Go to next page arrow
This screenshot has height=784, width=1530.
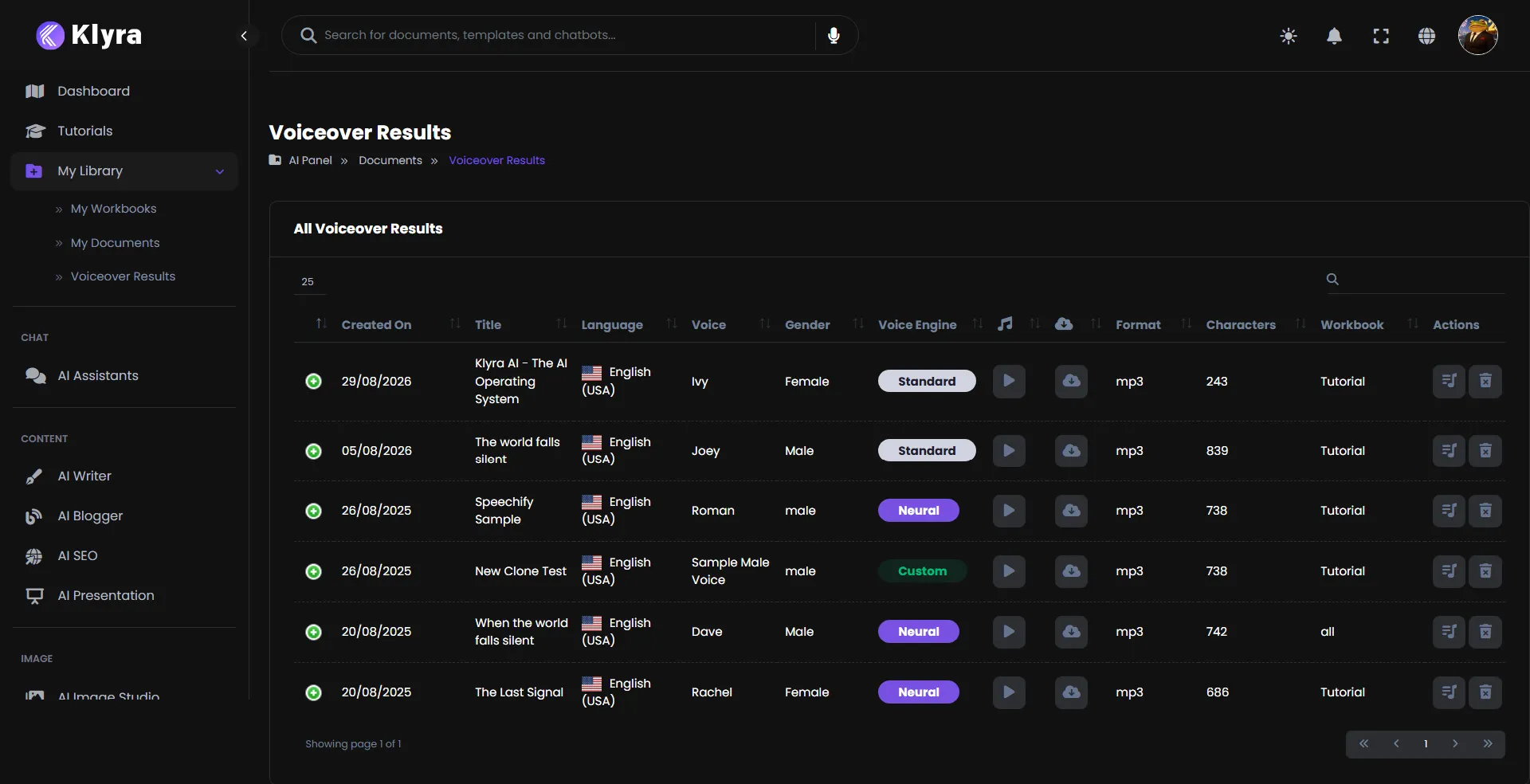[x=1455, y=744]
